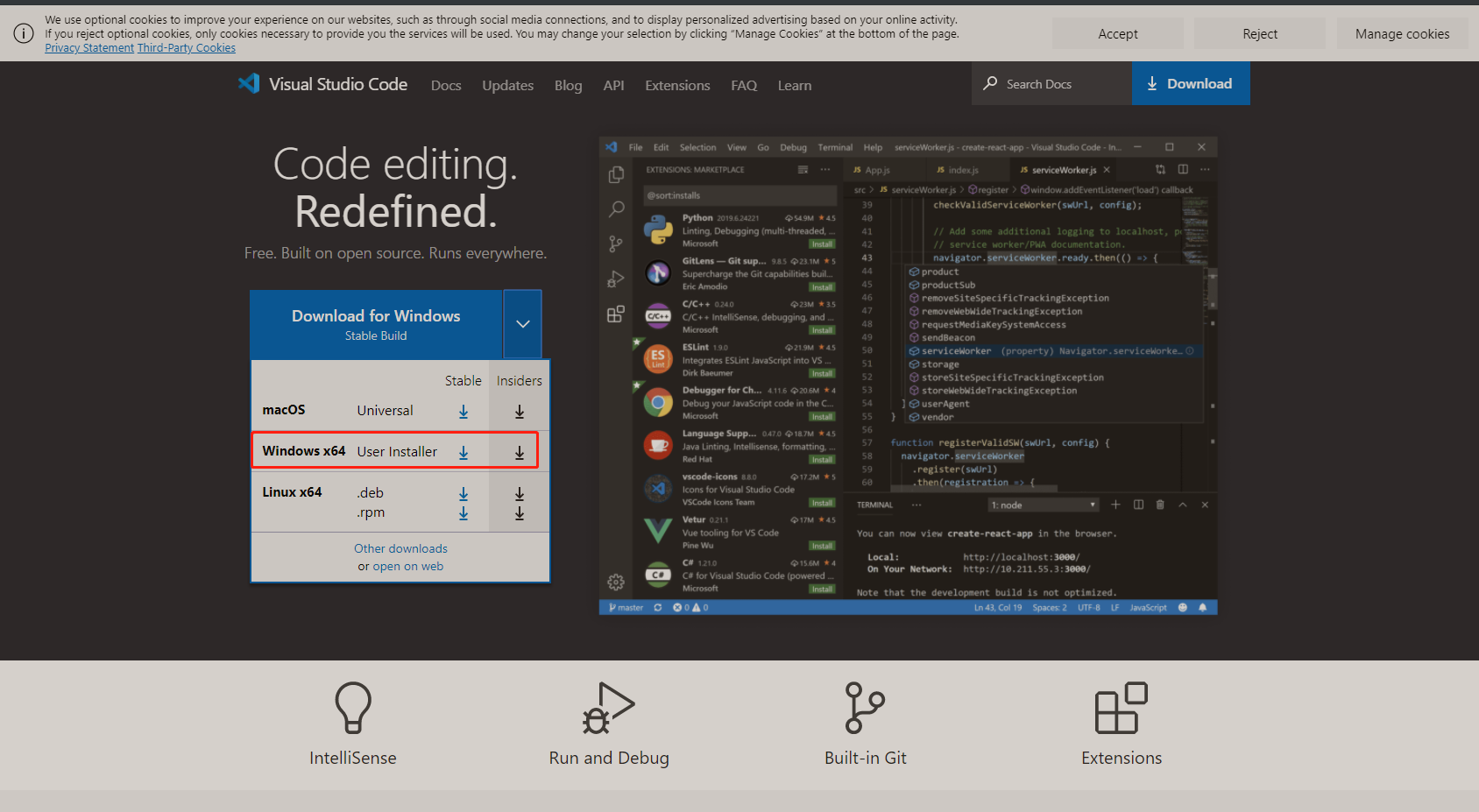The image size is (1479, 812).
Task: Open the Privacy Statement link
Action: click(x=89, y=48)
